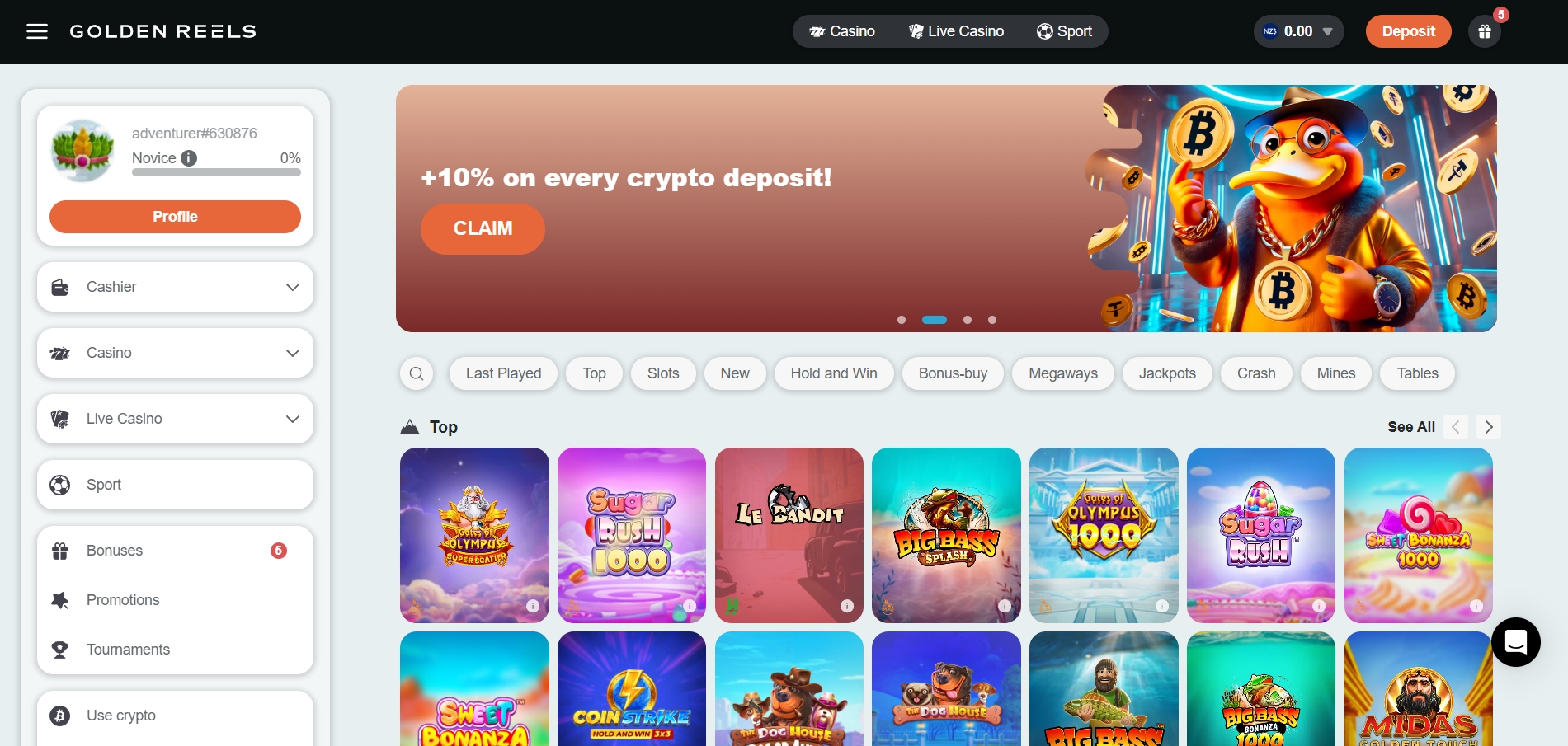The height and width of the screenshot is (746, 1568).
Task: Open the NZ$ balance dropdown
Action: [1298, 31]
